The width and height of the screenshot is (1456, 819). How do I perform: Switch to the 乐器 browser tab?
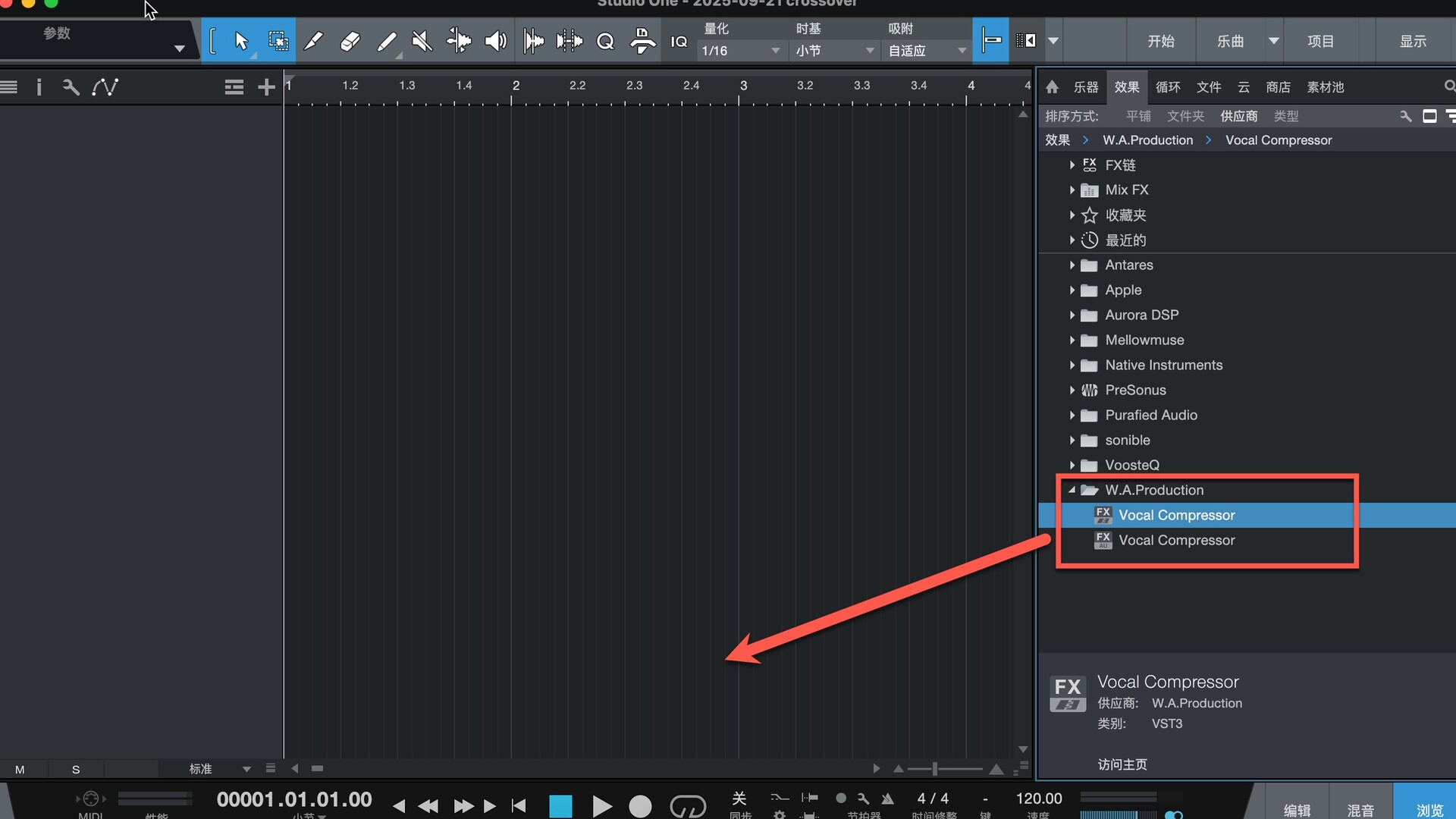tap(1086, 87)
